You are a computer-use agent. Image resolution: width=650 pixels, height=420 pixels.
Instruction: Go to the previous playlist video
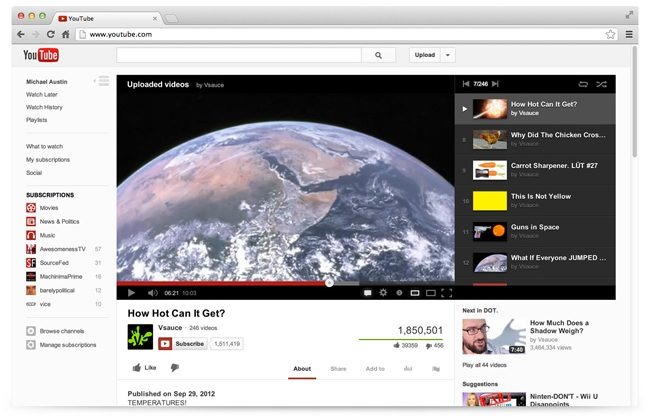[465, 84]
